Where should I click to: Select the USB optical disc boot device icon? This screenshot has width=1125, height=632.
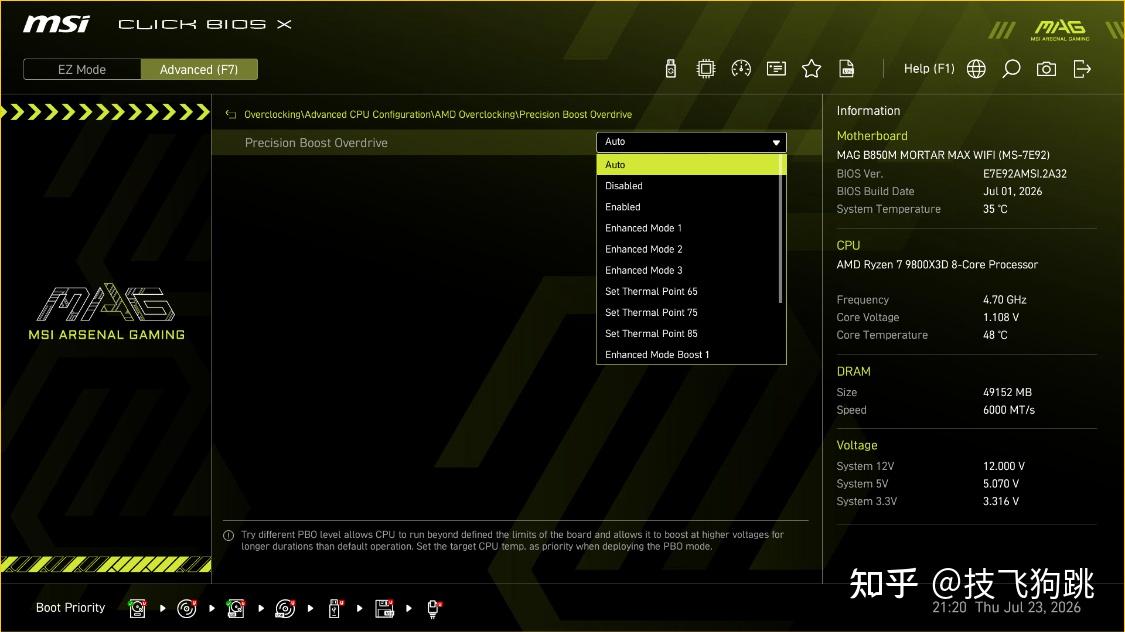coord(285,608)
